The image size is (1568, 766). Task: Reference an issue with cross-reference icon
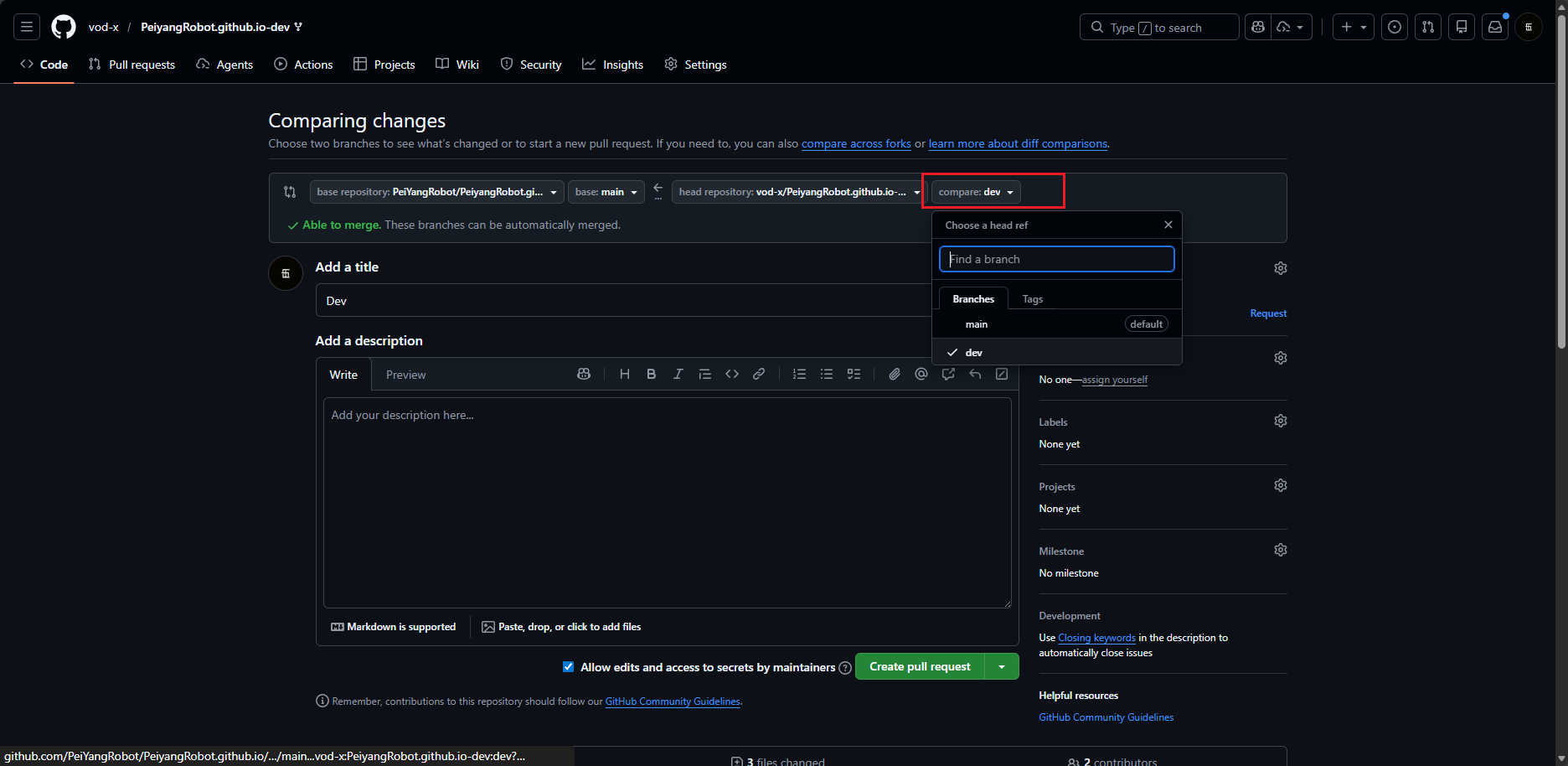point(948,374)
